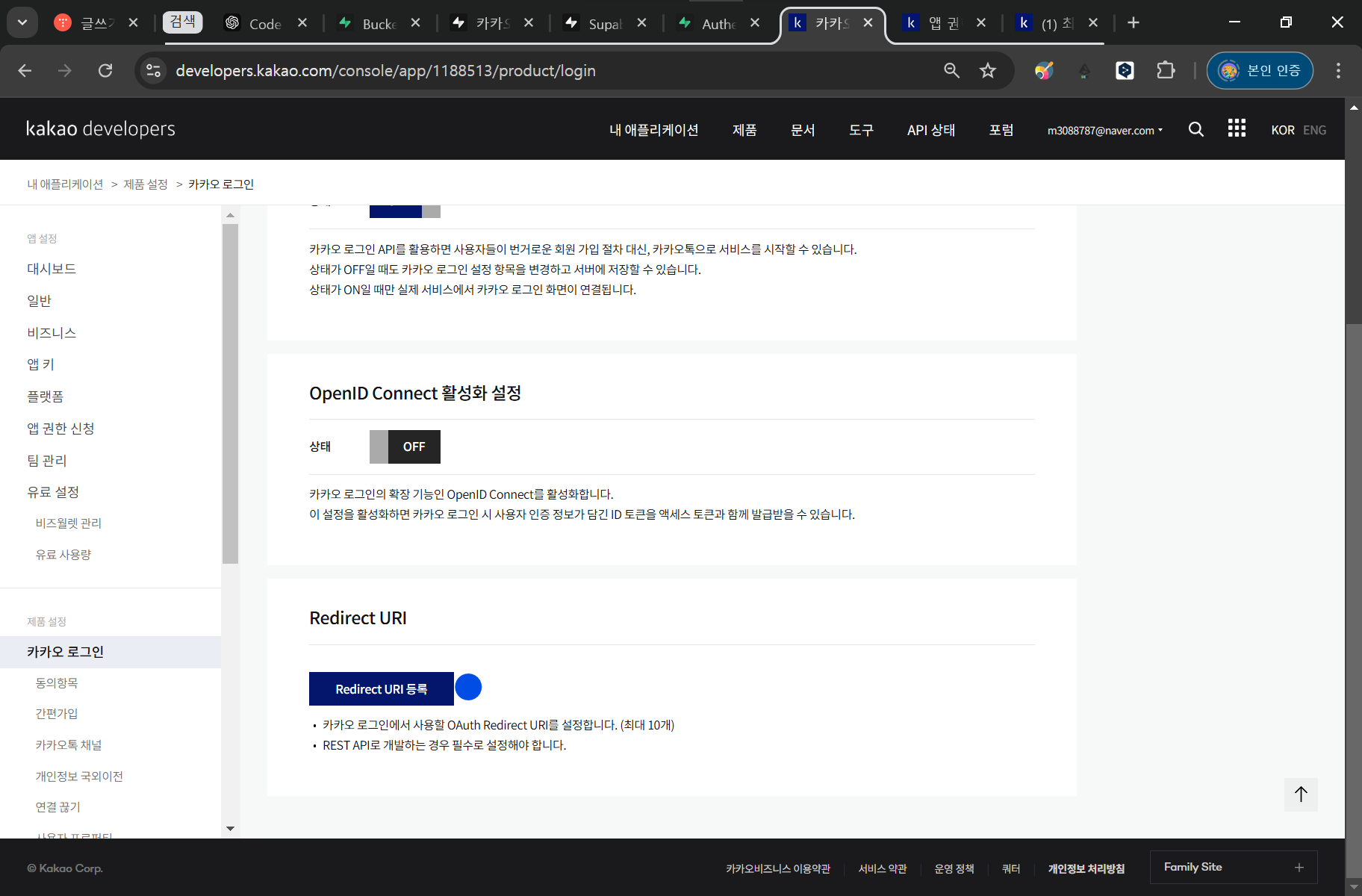The width and height of the screenshot is (1362, 896).
Task: Open 비즈니스 in the sidebar
Action: (52, 333)
